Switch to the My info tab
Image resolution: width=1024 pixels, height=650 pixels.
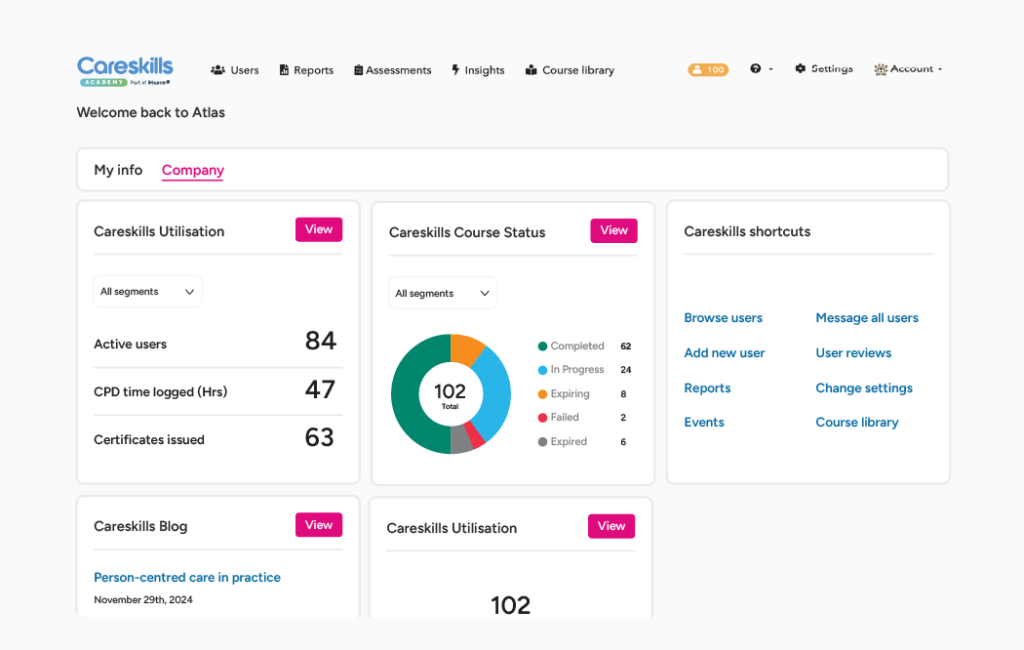(x=118, y=170)
